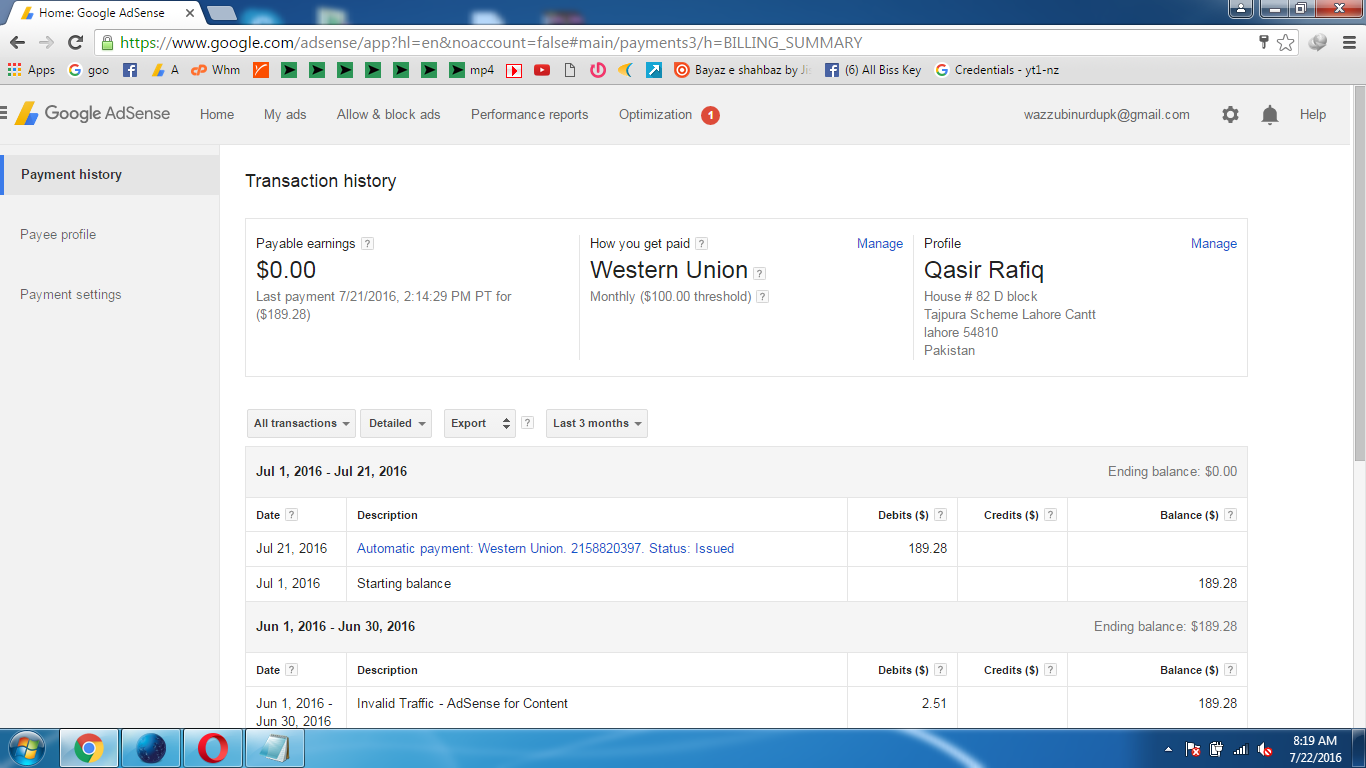Open the notifications bell icon
1366x768 pixels.
point(1270,115)
